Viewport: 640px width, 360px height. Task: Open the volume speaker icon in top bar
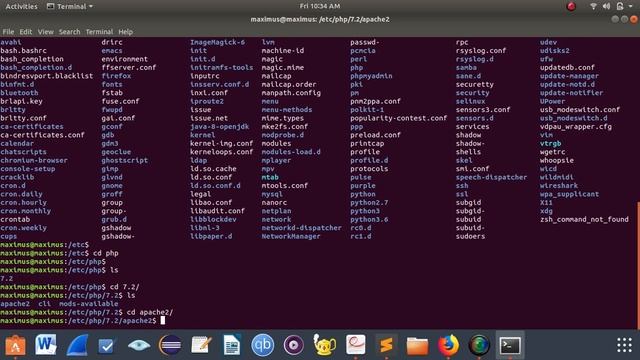606,6
